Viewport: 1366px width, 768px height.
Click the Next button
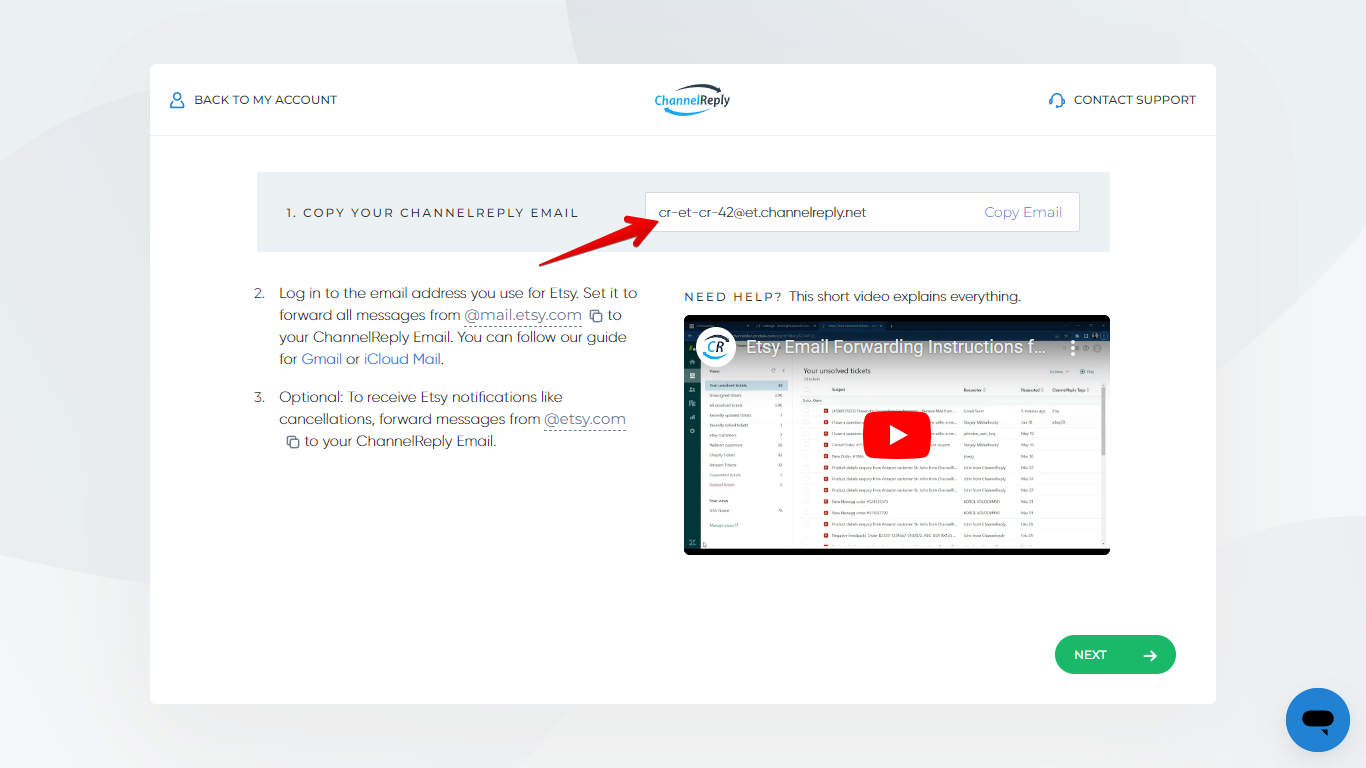1115,655
